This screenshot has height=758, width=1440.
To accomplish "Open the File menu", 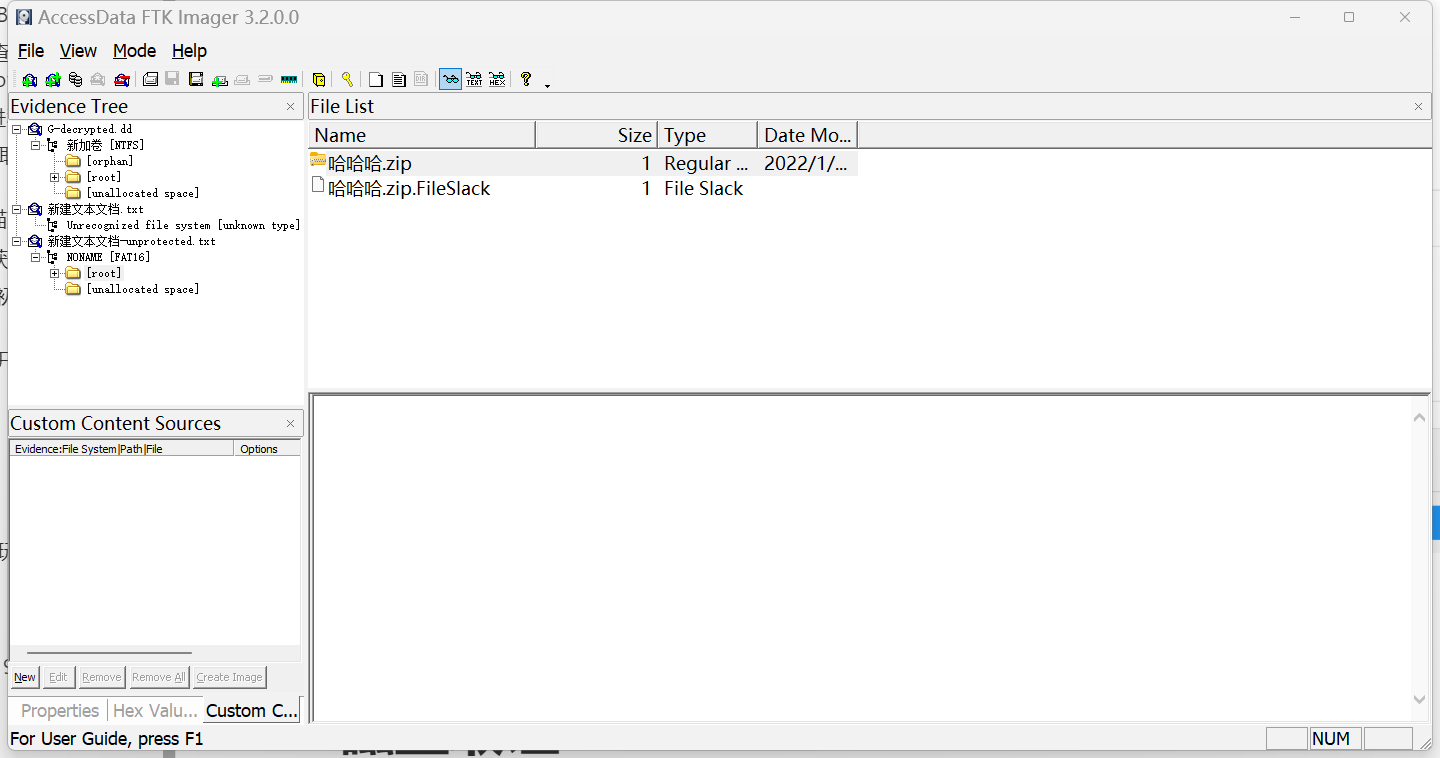I will tap(31, 51).
